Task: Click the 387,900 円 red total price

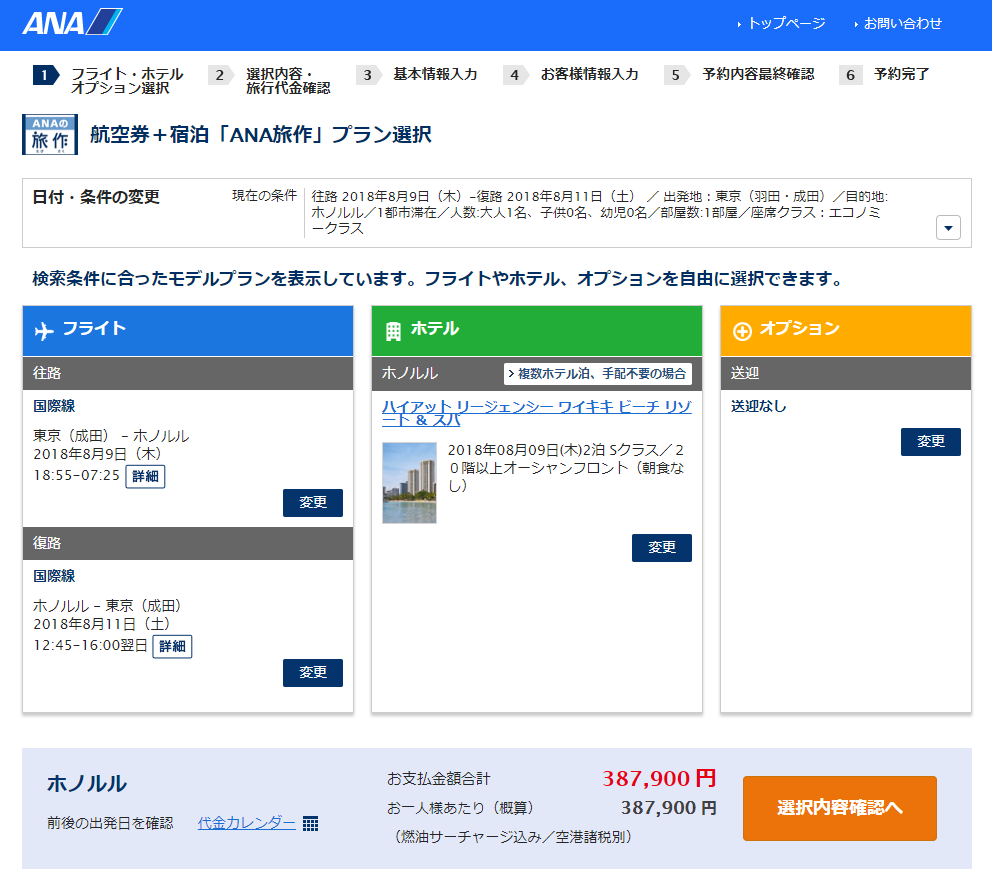Action: coord(659,778)
